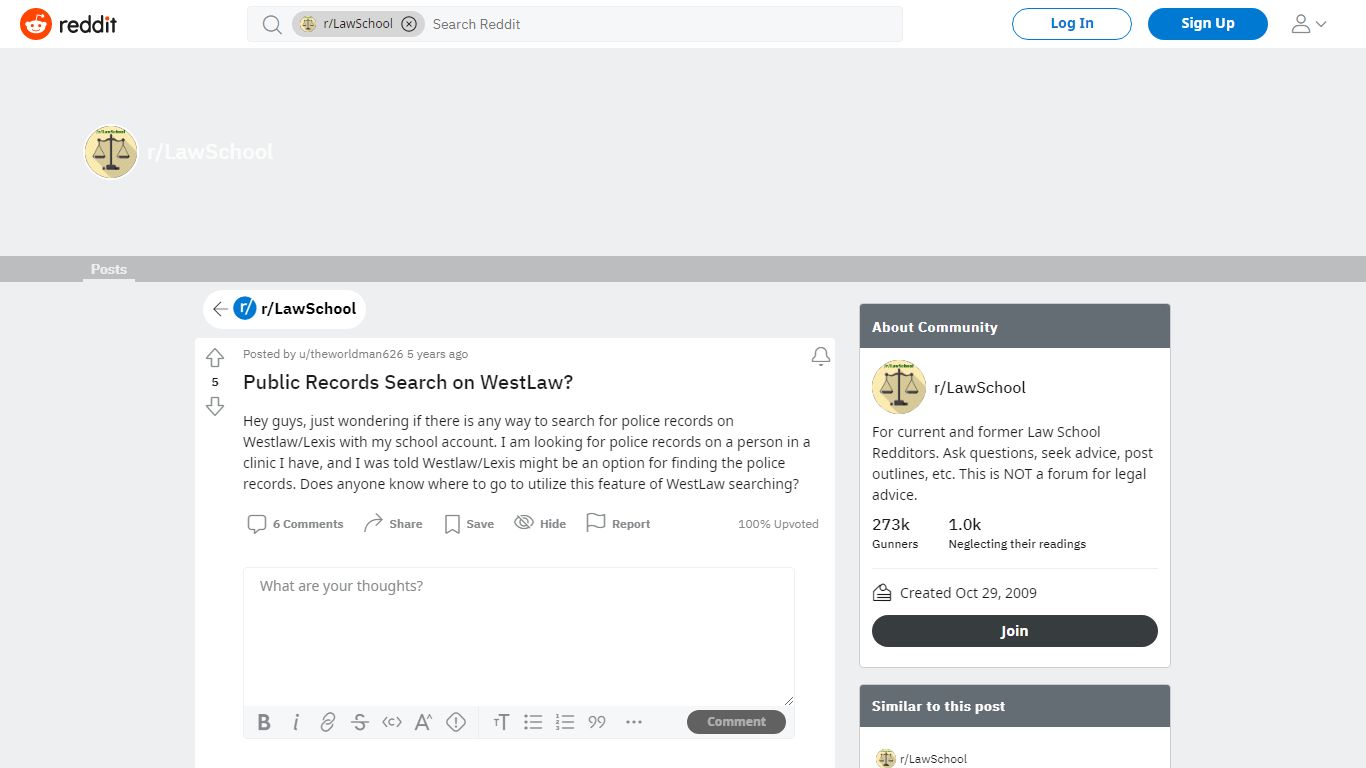The width and height of the screenshot is (1366, 768).
Task: Toggle inline code formatting
Action: pos(392,722)
